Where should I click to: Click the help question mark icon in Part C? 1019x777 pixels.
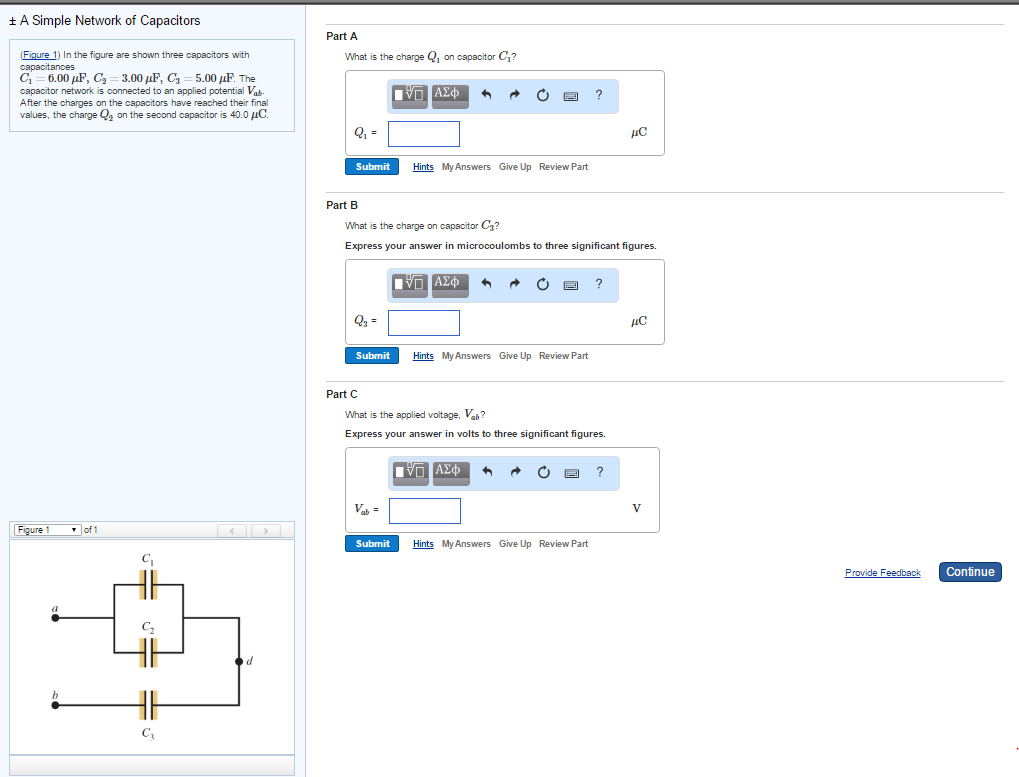click(598, 472)
